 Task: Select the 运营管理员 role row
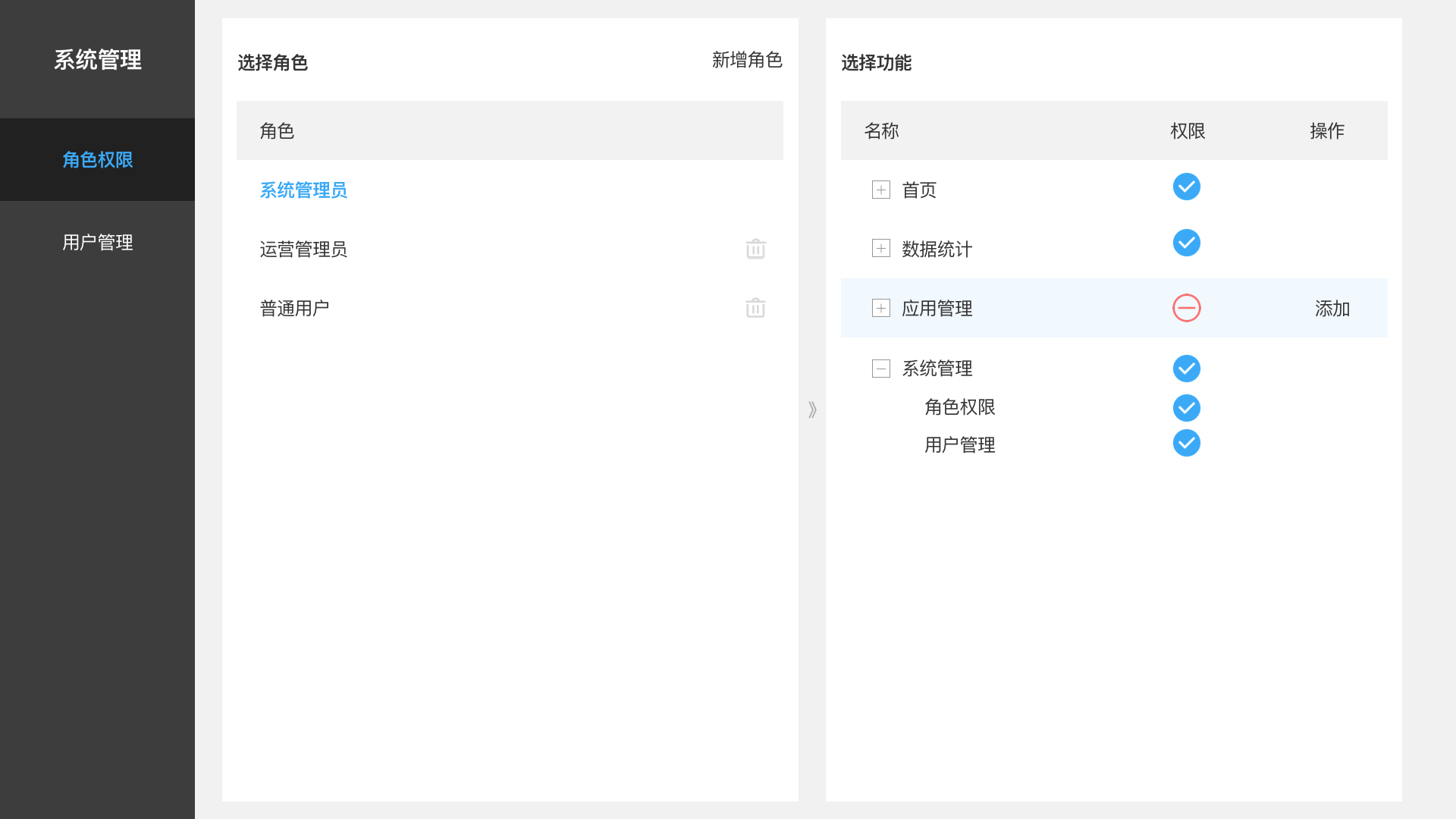pos(510,249)
